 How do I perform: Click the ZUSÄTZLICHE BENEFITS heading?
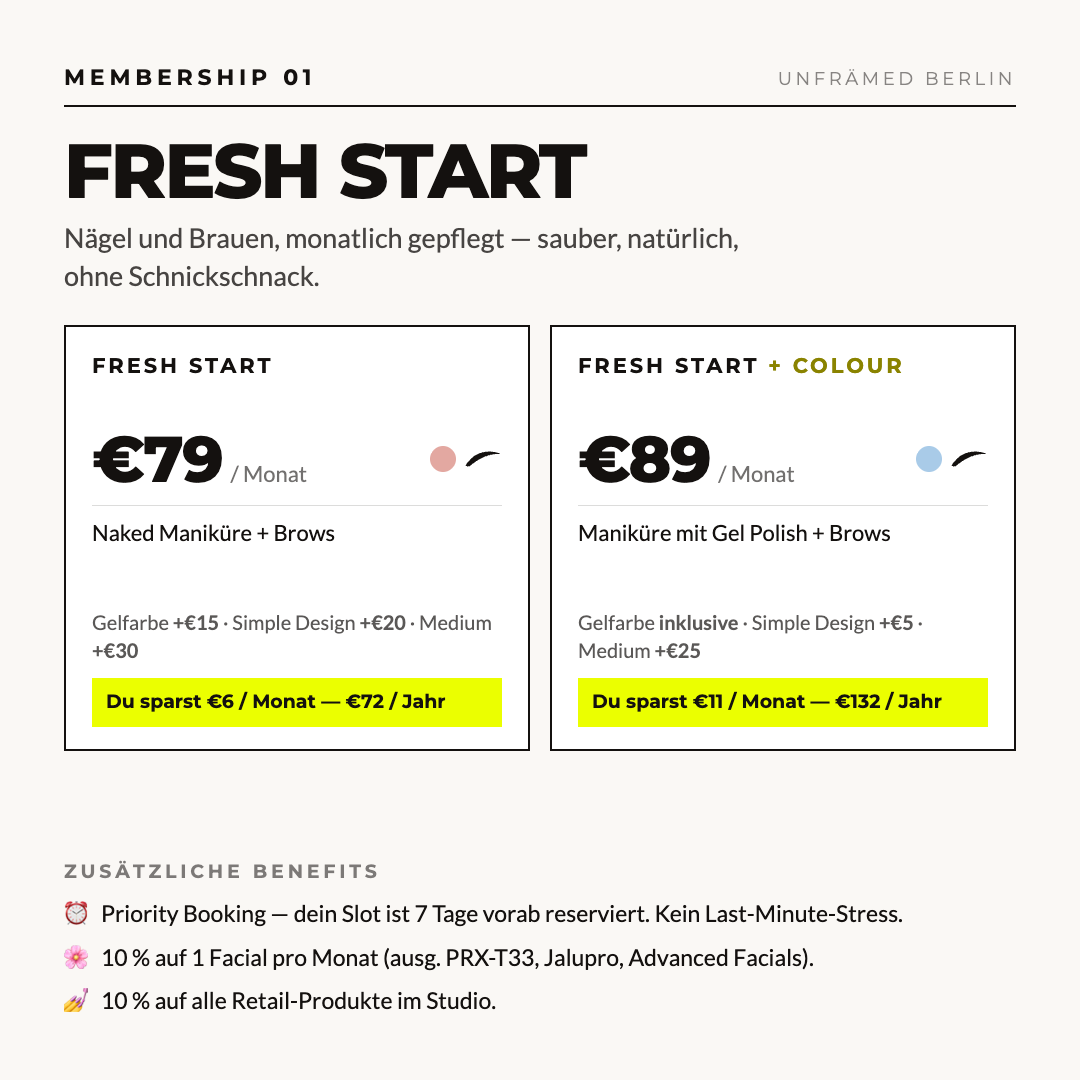[221, 871]
